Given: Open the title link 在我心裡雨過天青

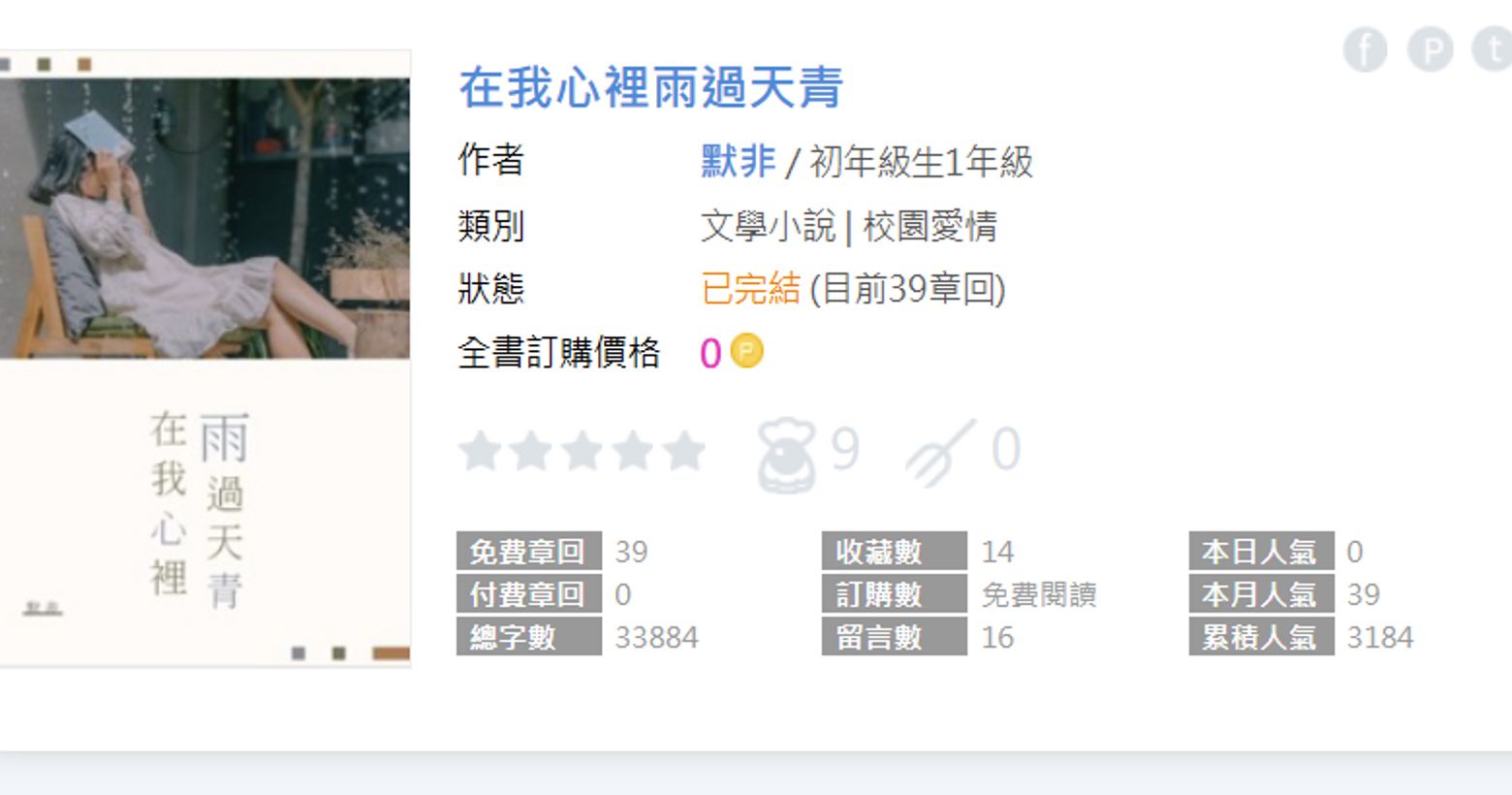Looking at the screenshot, I should point(651,87).
